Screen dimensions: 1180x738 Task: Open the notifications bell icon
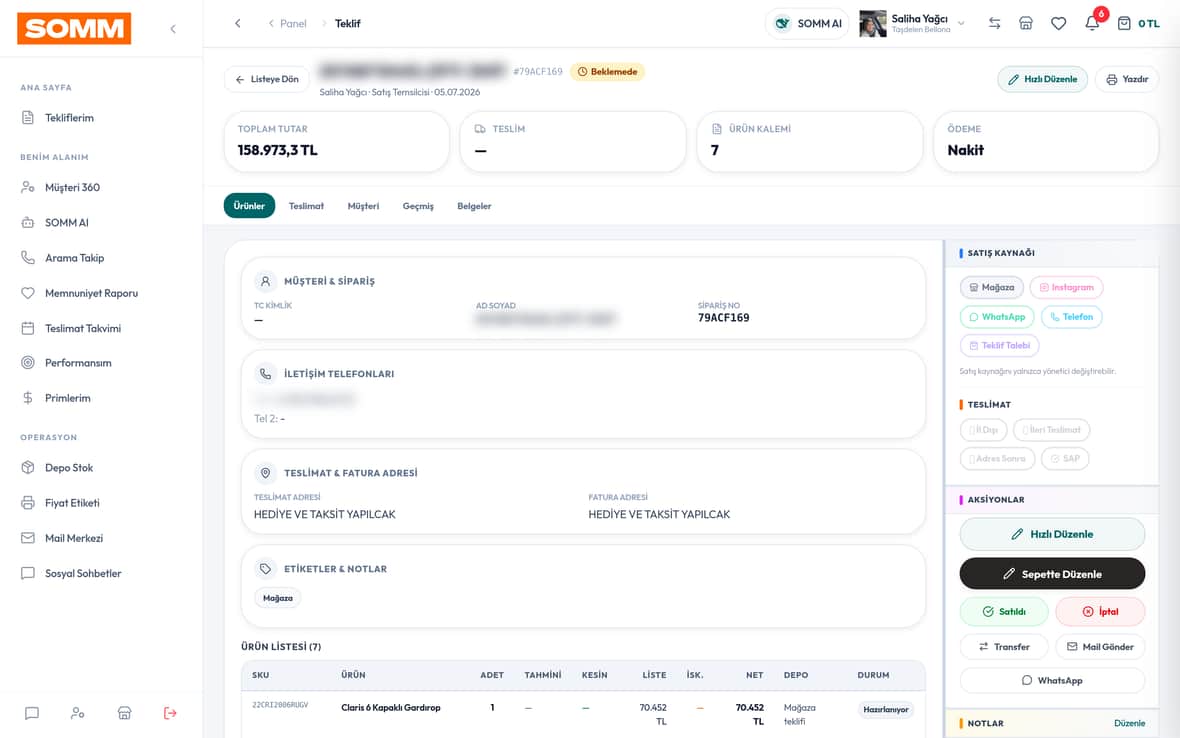pos(1092,23)
